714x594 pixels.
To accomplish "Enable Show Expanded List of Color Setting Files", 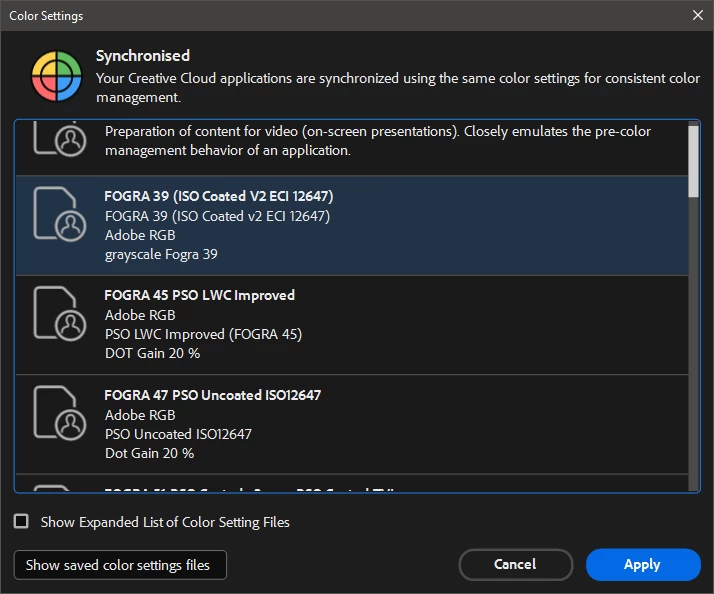I will (x=21, y=521).
